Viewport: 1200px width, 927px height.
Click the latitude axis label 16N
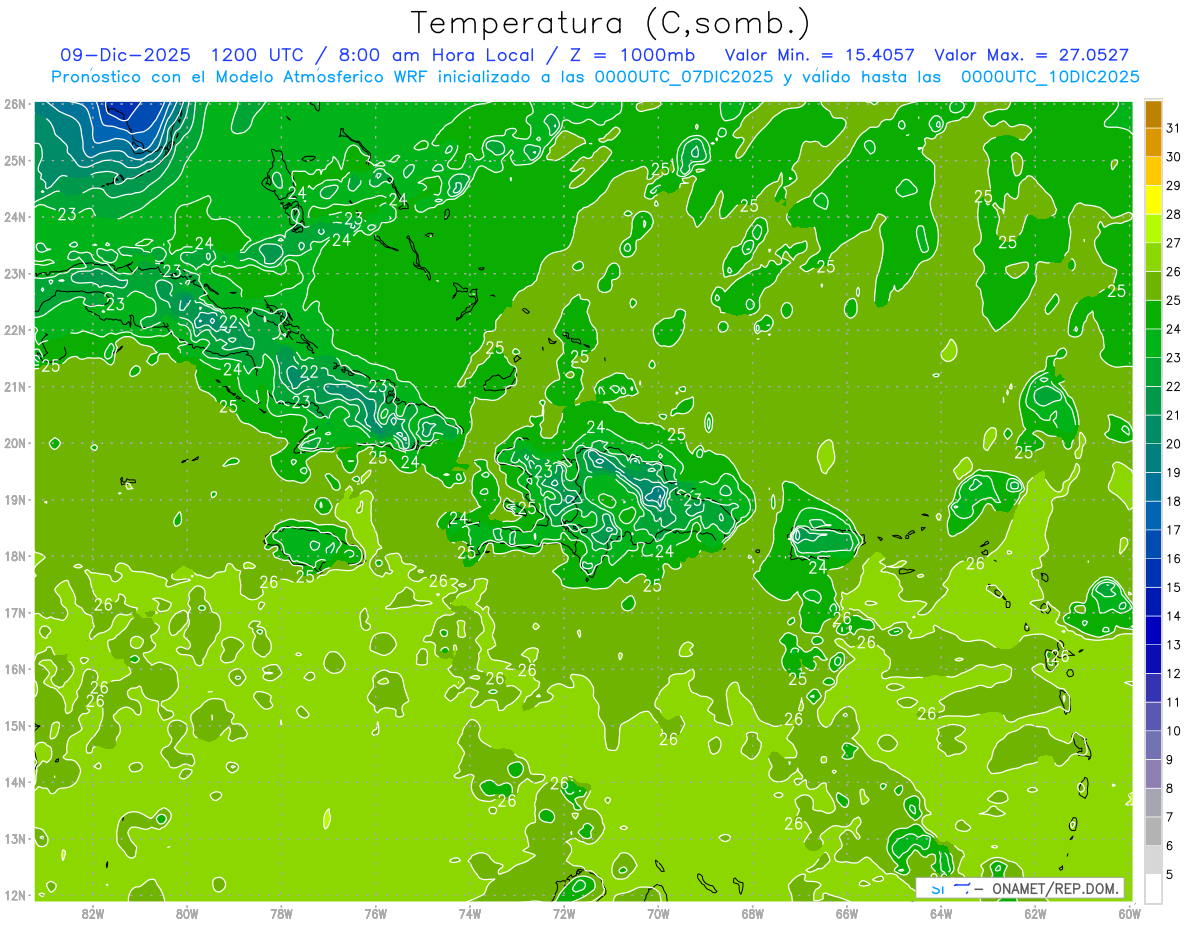coord(15,669)
